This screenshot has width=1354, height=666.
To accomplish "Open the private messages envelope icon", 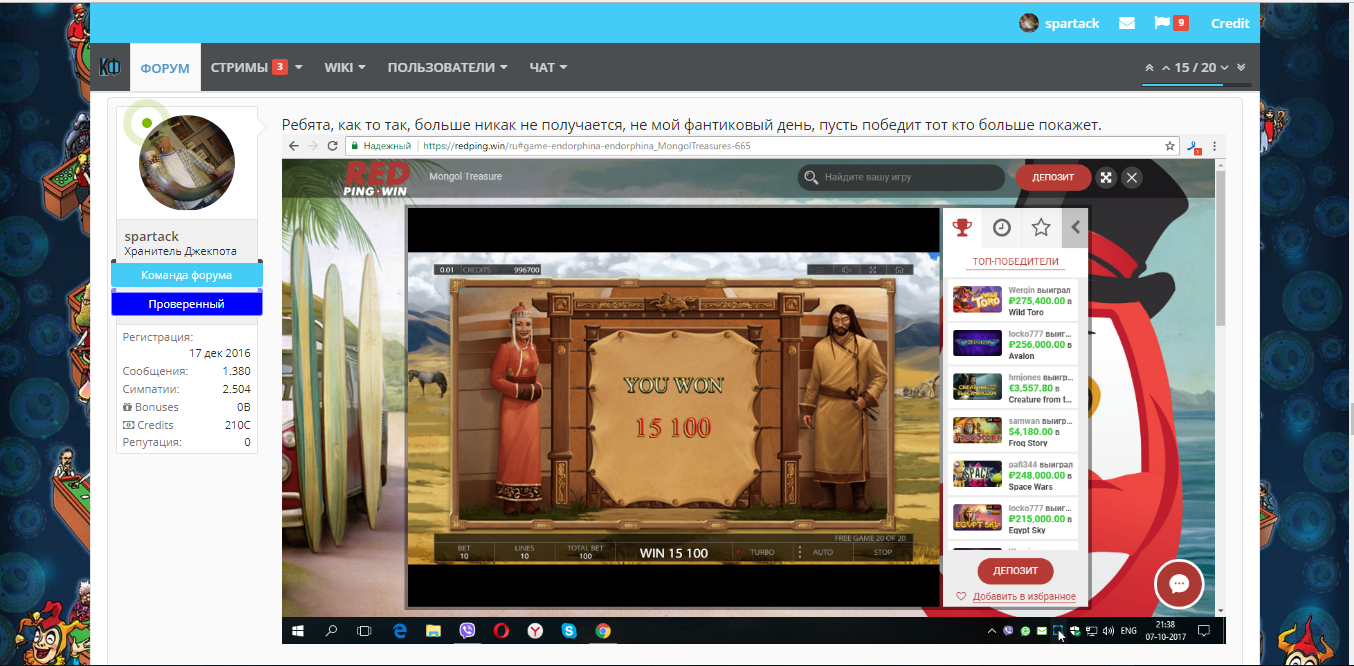I will pyautogui.click(x=1127, y=23).
